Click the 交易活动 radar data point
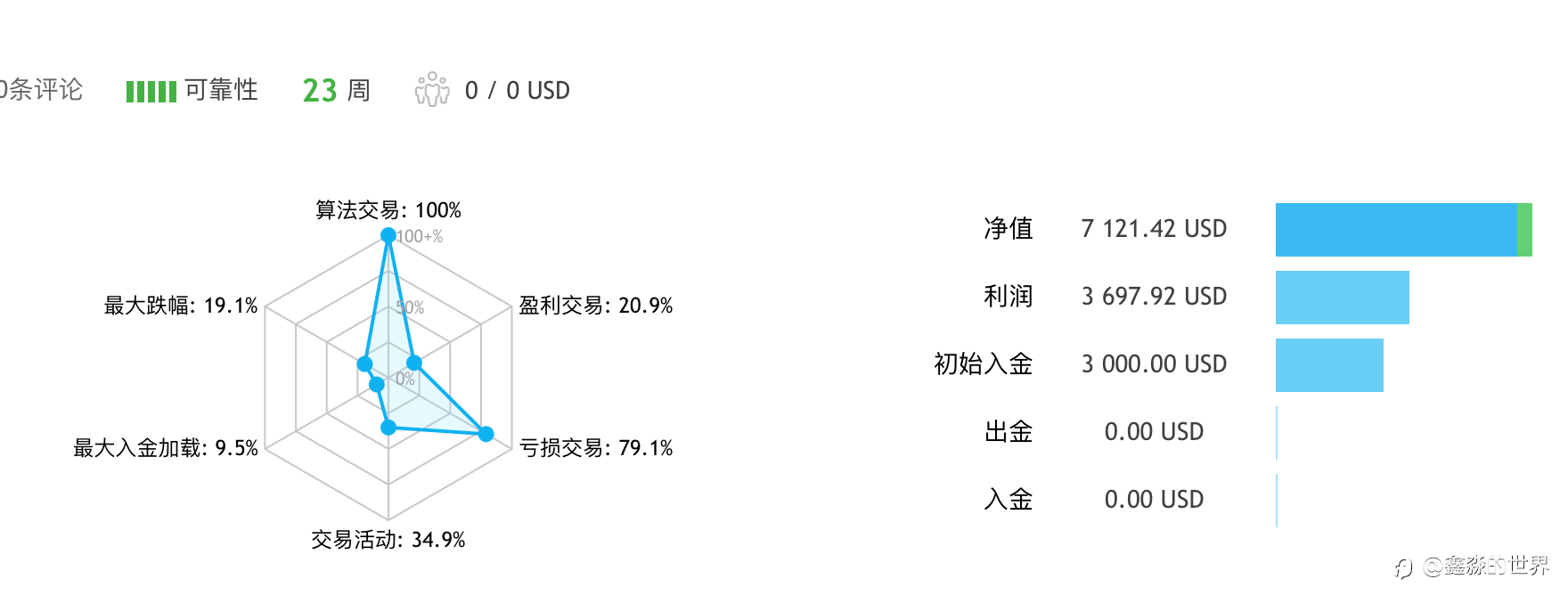 [x=388, y=428]
